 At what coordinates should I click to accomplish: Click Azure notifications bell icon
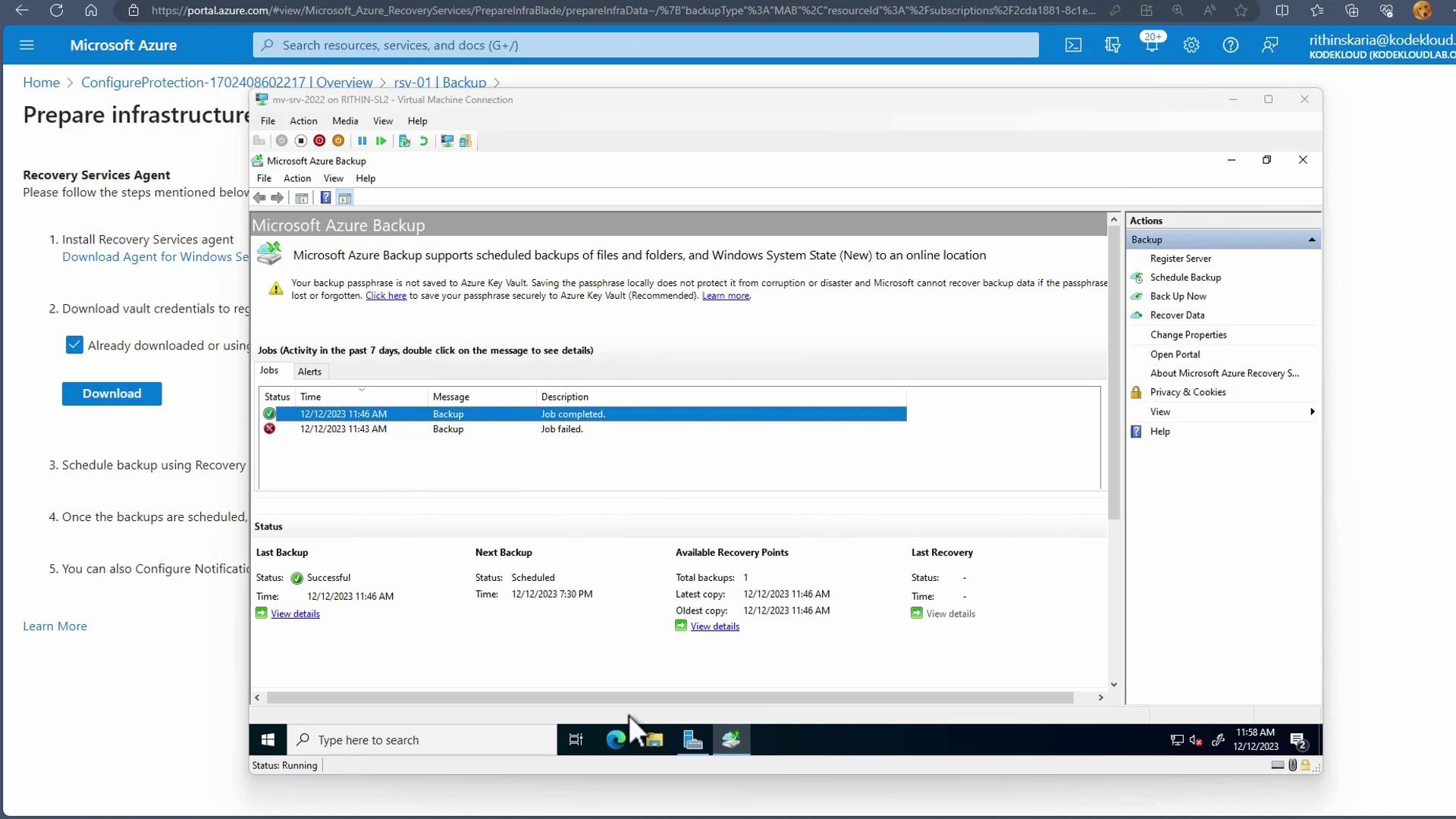coord(1151,45)
